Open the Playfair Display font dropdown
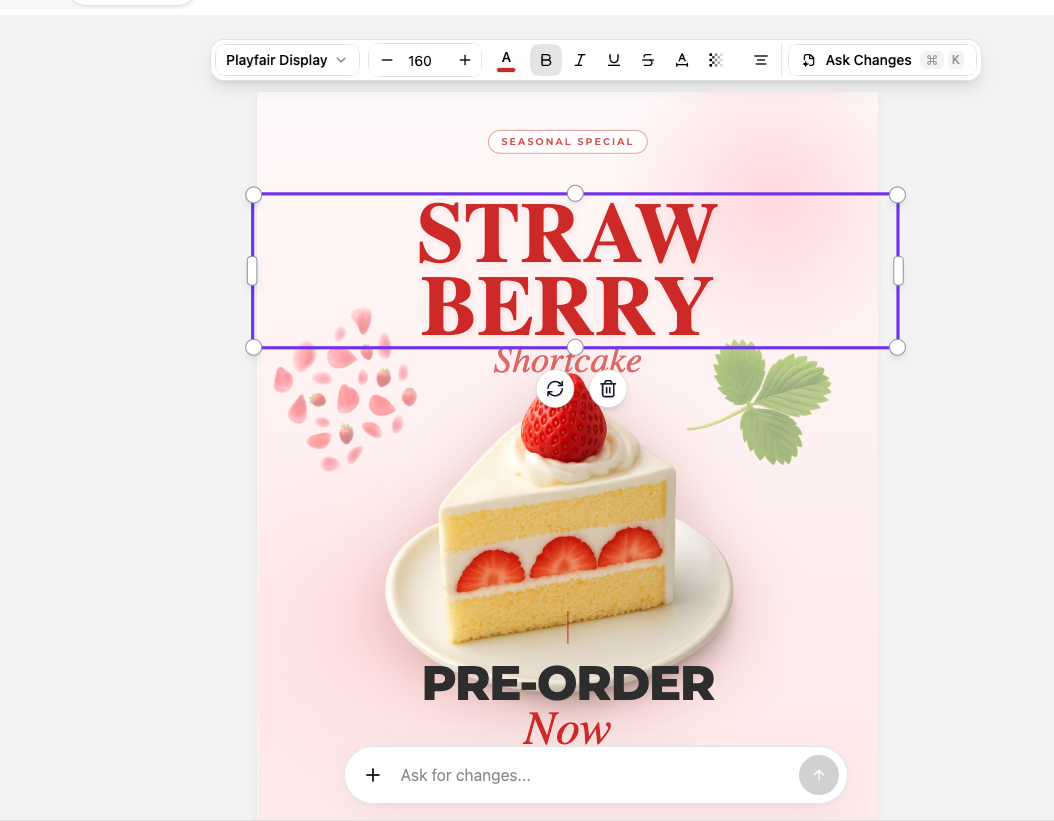 [286, 60]
